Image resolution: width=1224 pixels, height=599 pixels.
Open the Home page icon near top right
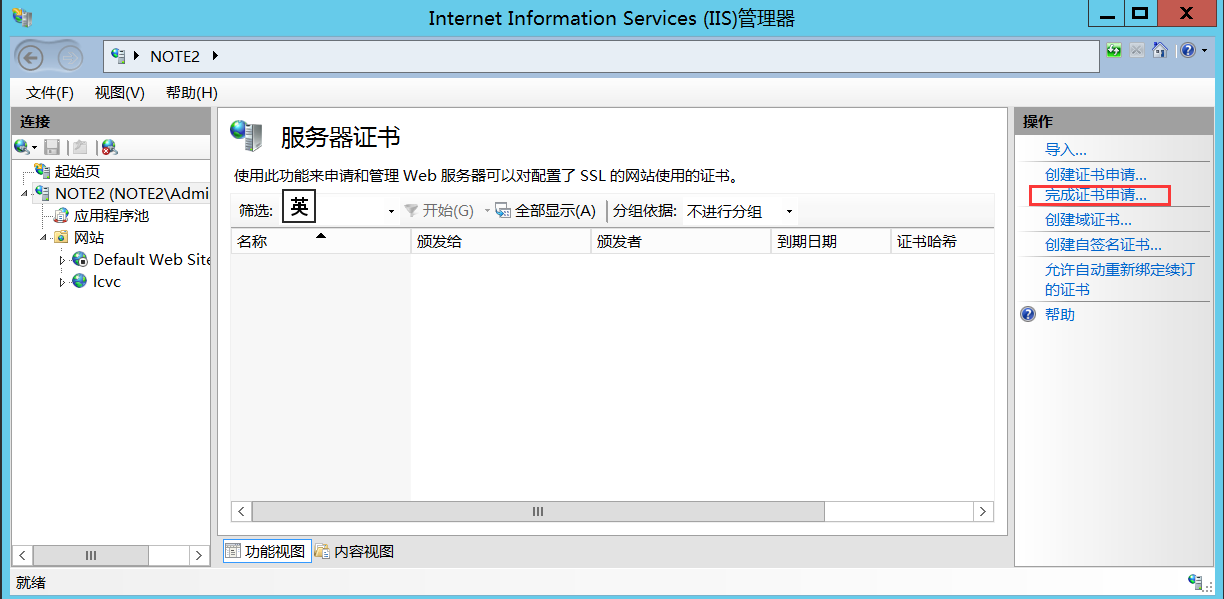pos(1161,50)
